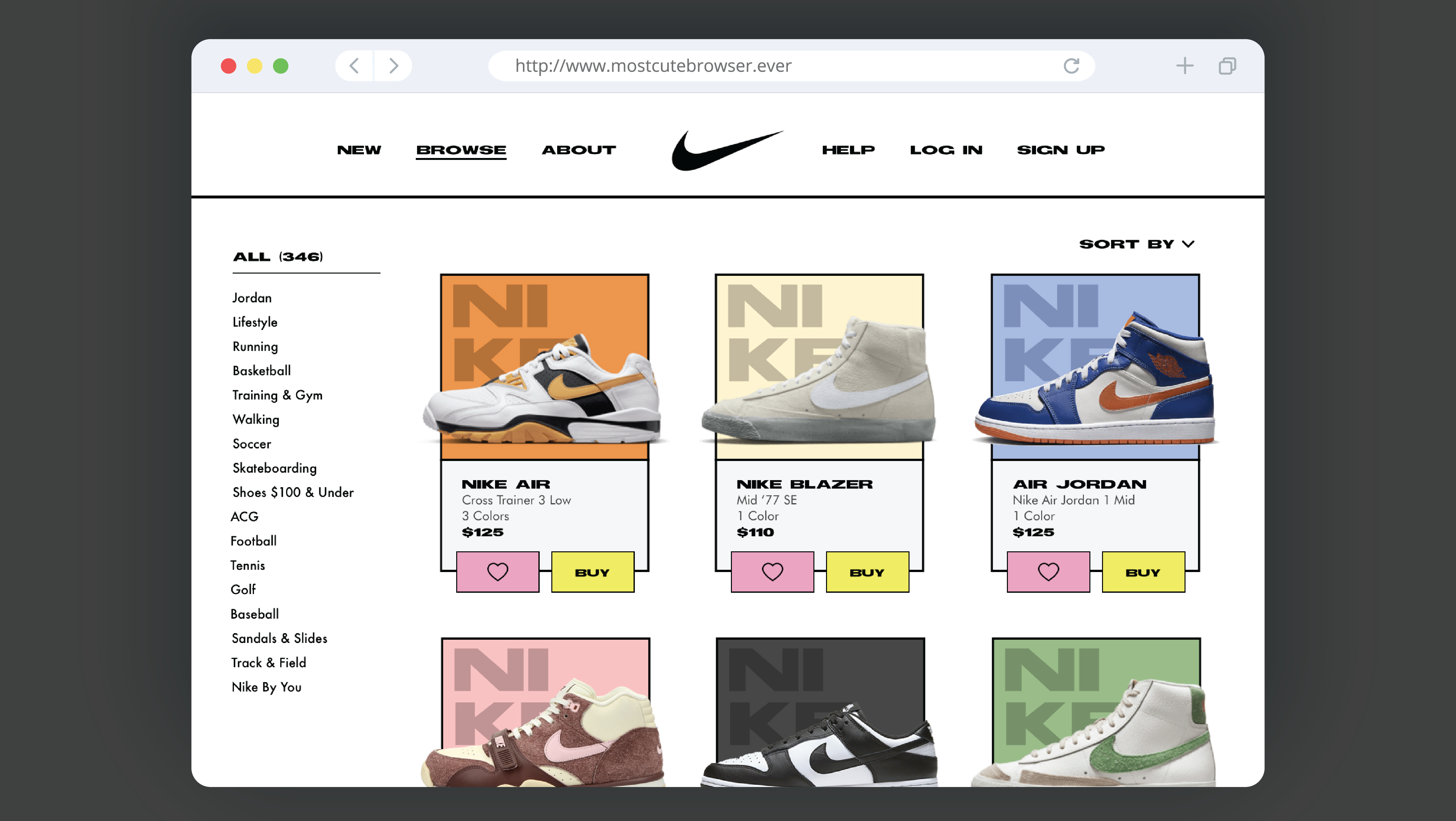Click the Air Jordan product title
This screenshot has height=821, width=1456.
click(1080, 485)
